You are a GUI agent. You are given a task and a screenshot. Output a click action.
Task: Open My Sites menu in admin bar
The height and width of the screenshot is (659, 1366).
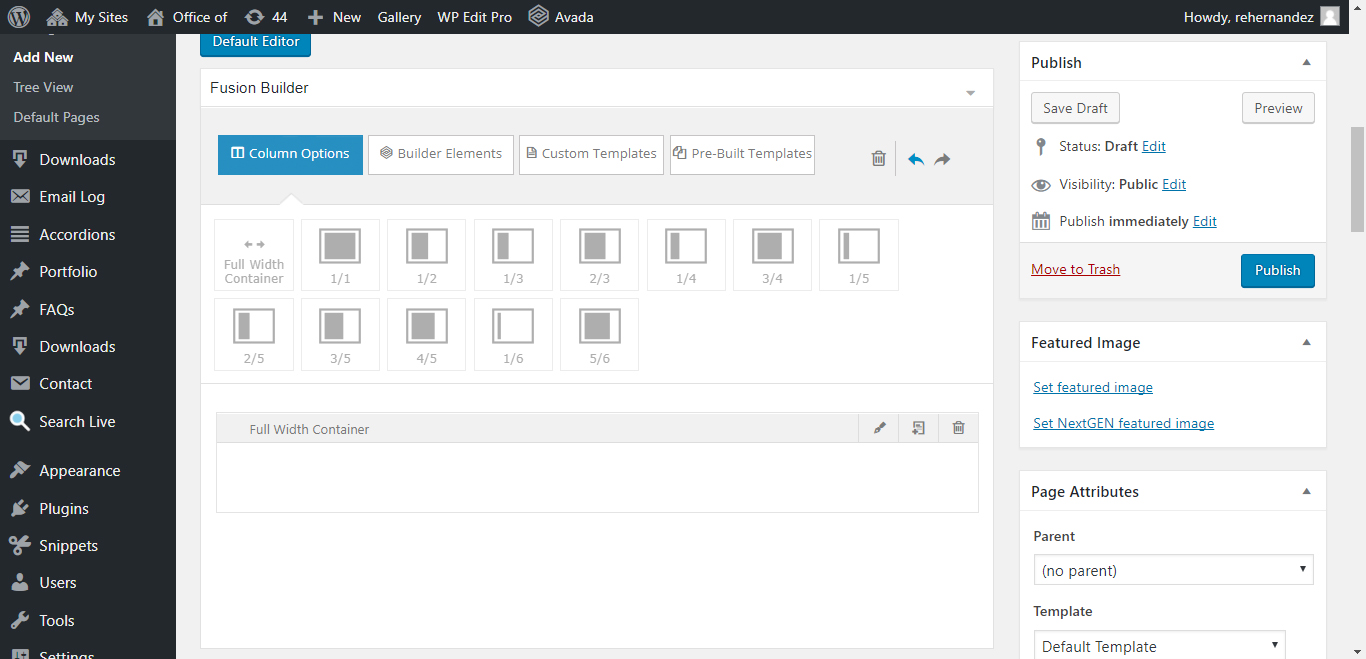click(87, 17)
